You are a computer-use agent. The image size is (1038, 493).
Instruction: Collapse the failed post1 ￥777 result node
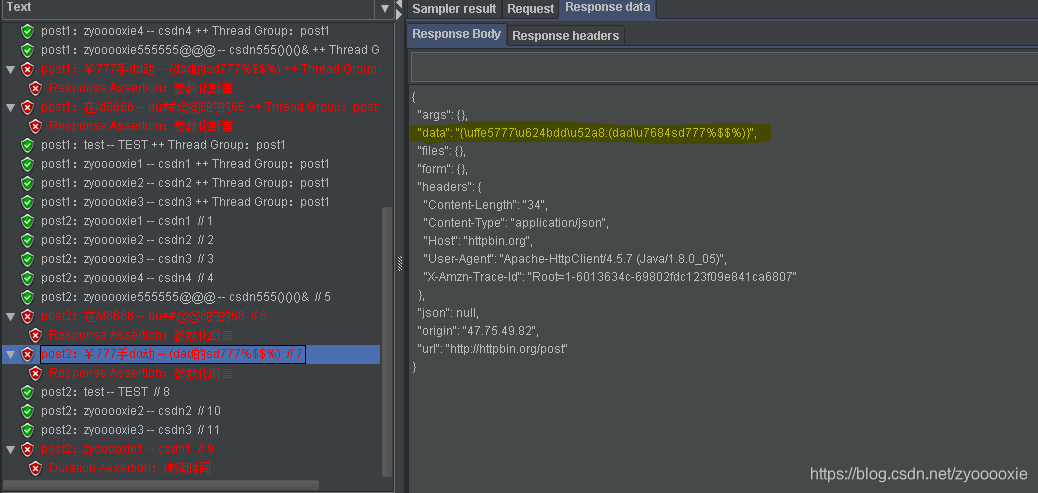coord(10,69)
